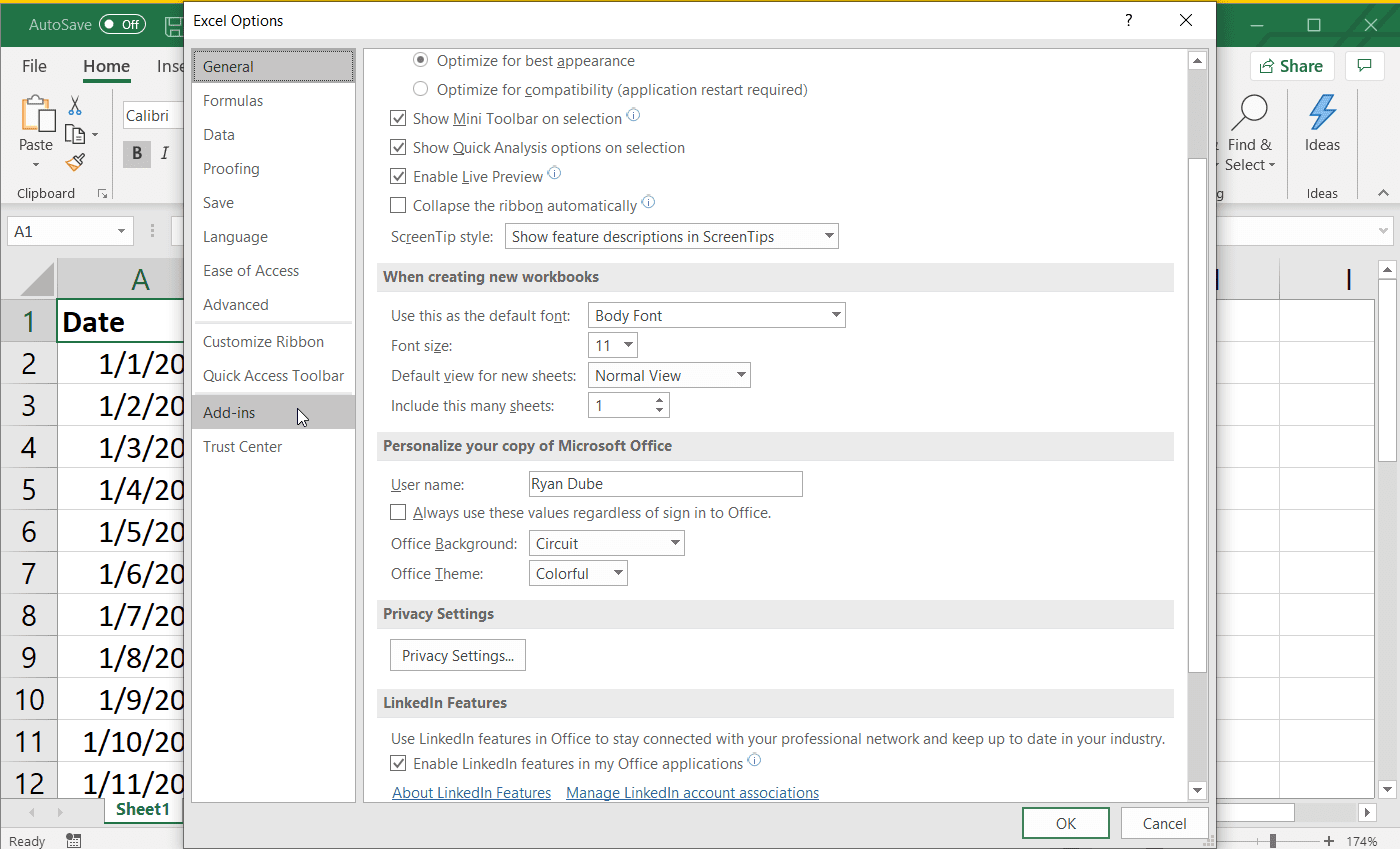Click the Help question mark in dialog
This screenshot has height=849, width=1400.
tap(1128, 20)
